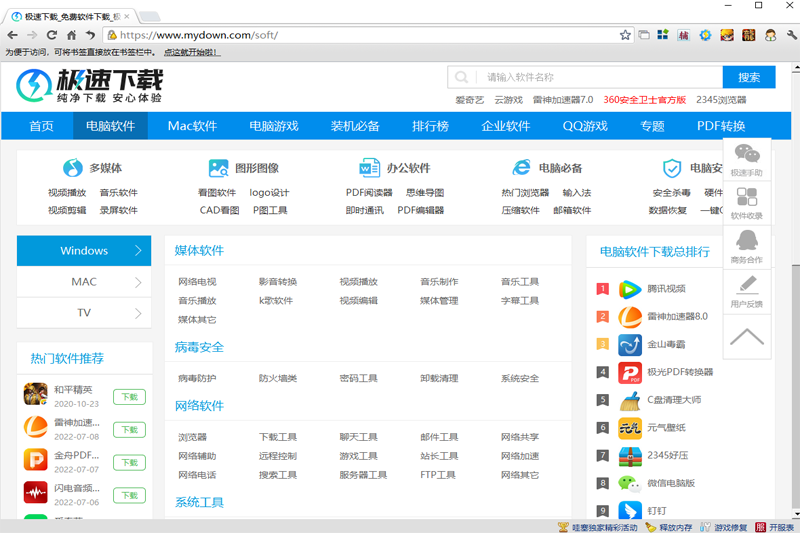Viewport: 800px width, 533px height.
Task: Open the 商务合作 QQ sidebar icon
Action: [747, 240]
